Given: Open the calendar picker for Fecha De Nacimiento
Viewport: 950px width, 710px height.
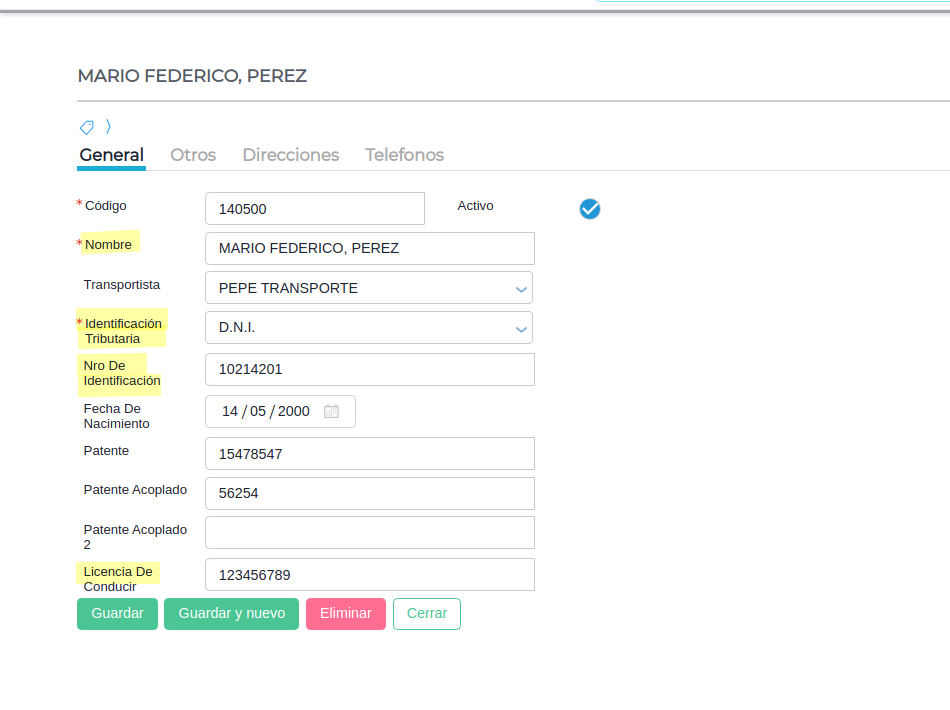Looking at the screenshot, I should click(332, 411).
